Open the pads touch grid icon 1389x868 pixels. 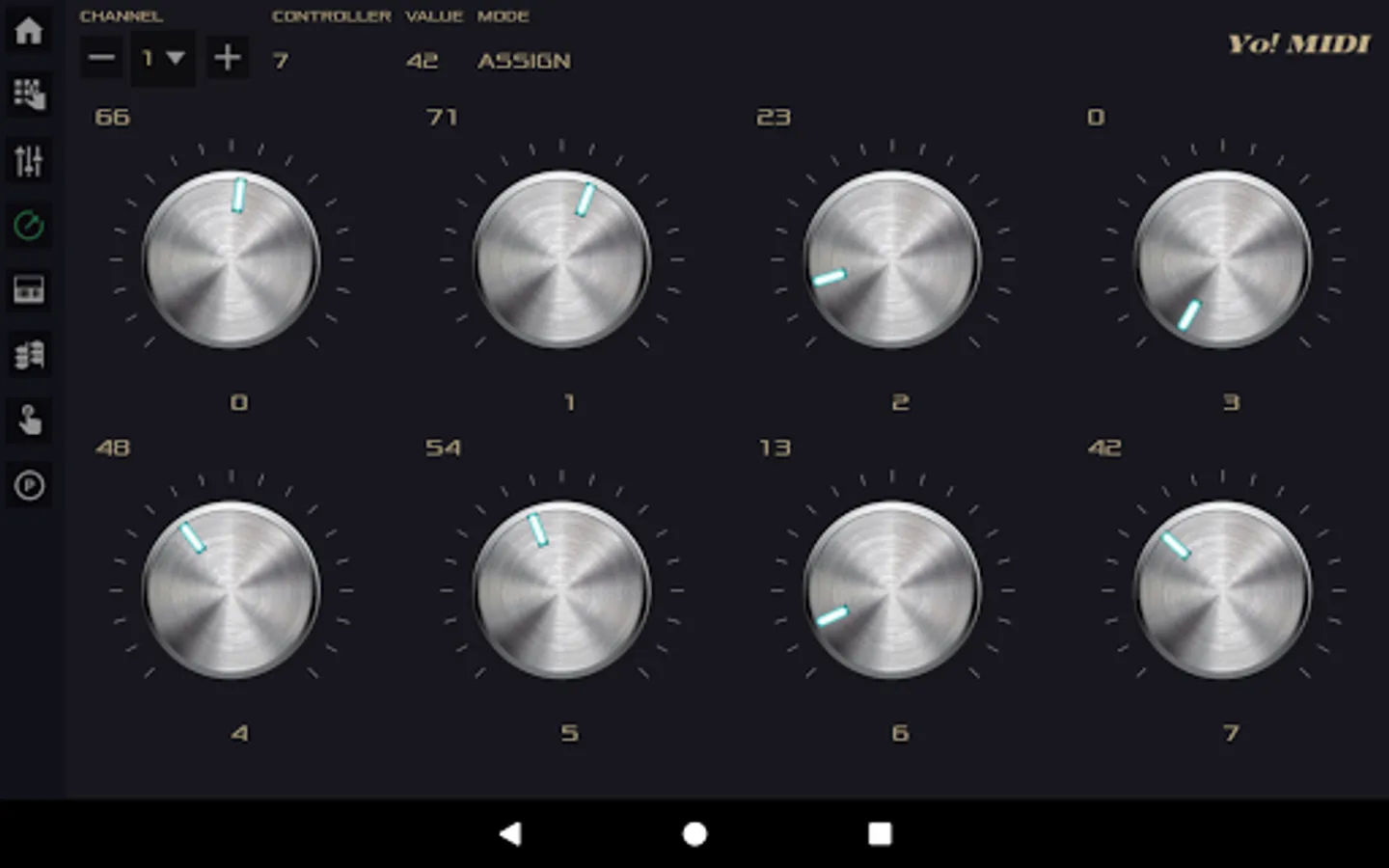(x=29, y=95)
